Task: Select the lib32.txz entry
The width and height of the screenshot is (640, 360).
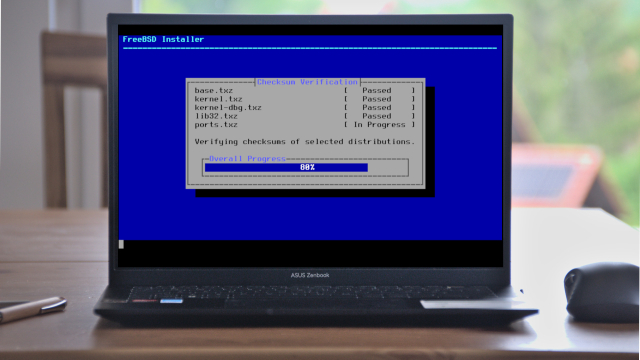Action: 216,116
